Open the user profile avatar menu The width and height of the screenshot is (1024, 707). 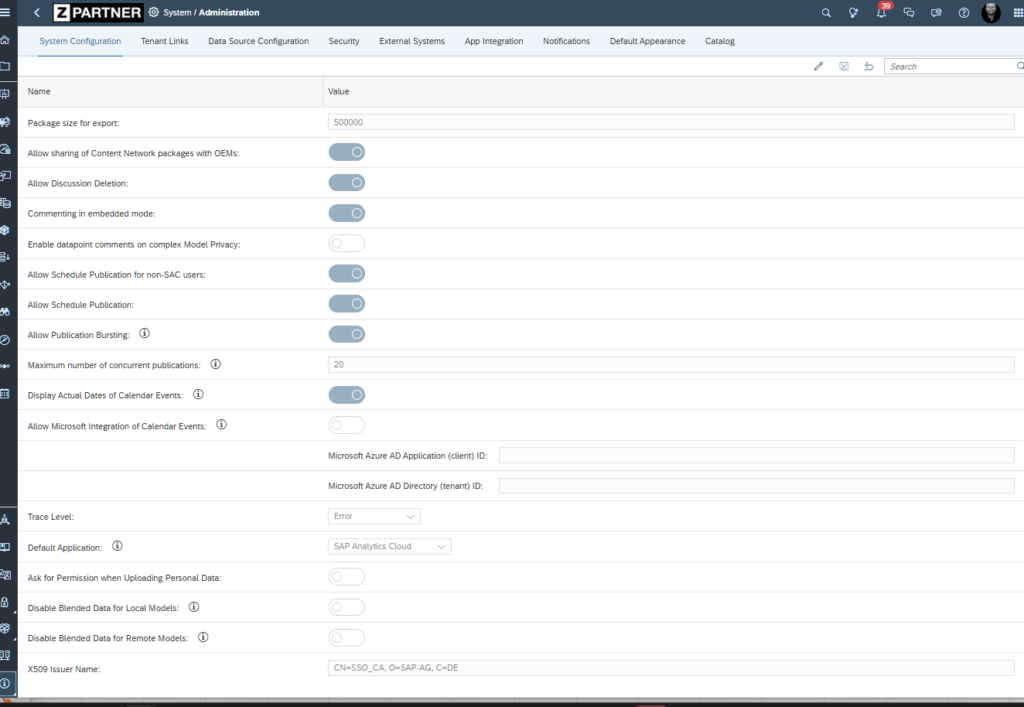coord(990,13)
